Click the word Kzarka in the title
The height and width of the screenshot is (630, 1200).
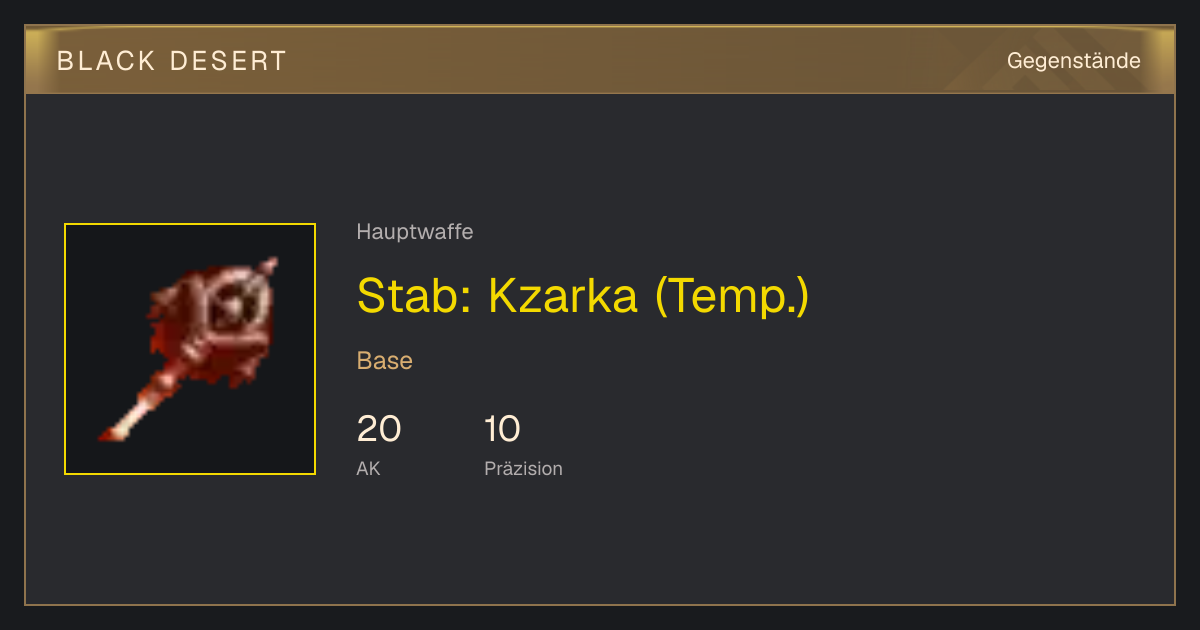(x=563, y=295)
